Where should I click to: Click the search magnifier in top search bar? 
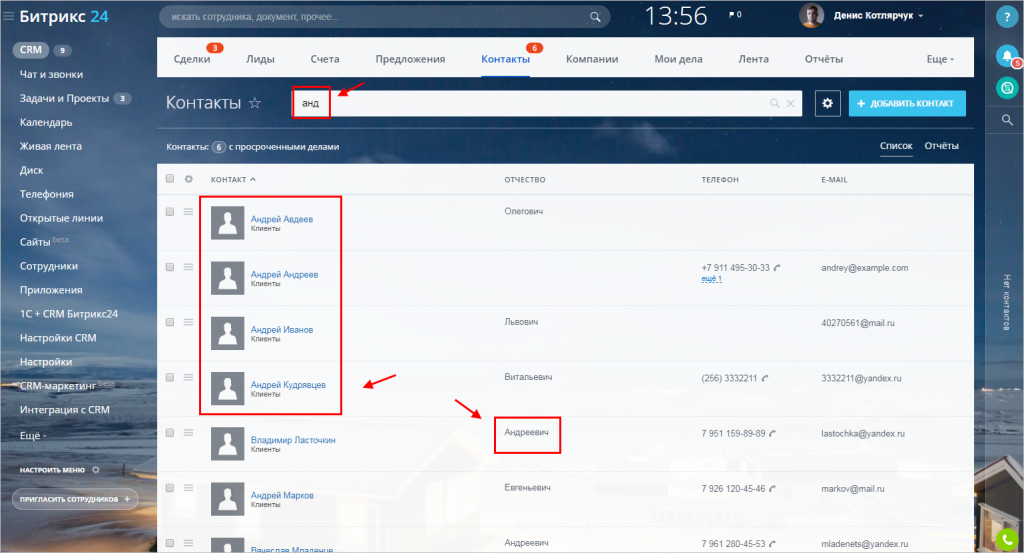tap(595, 17)
